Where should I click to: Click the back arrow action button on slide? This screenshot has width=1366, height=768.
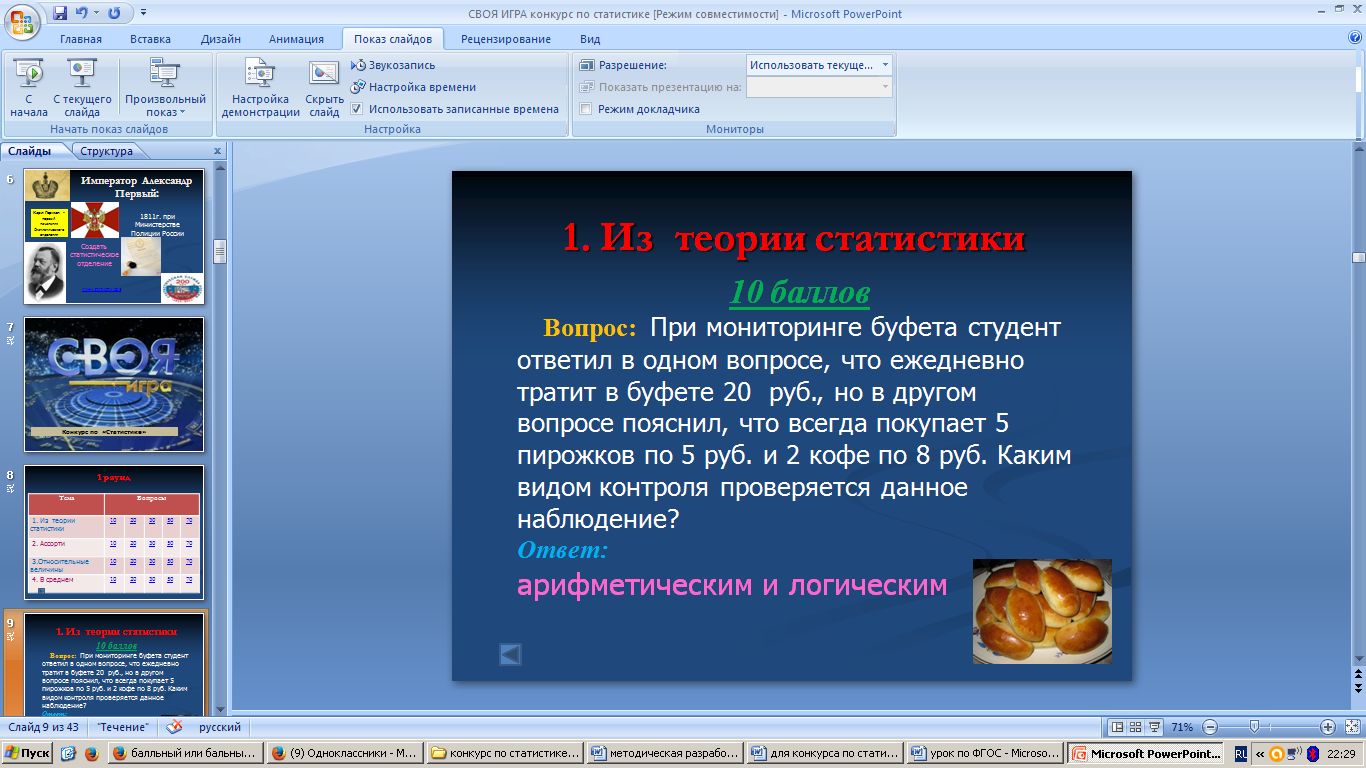[510, 654]
